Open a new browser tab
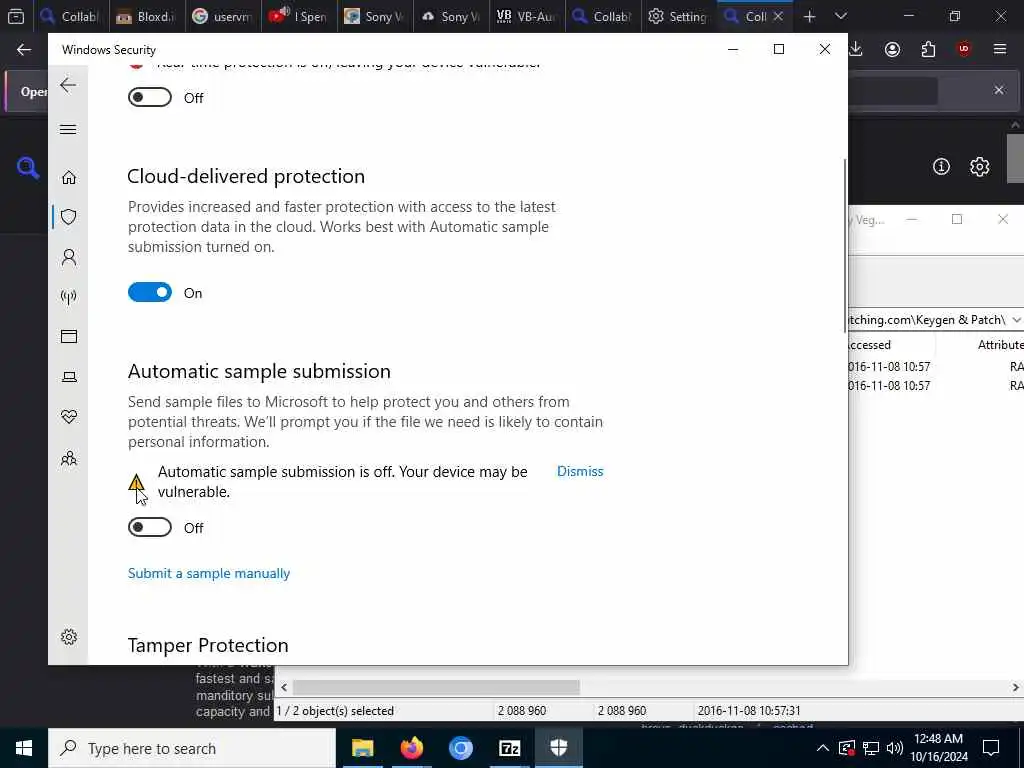Viewport: 1024px width, 768px height. [809, 16]
